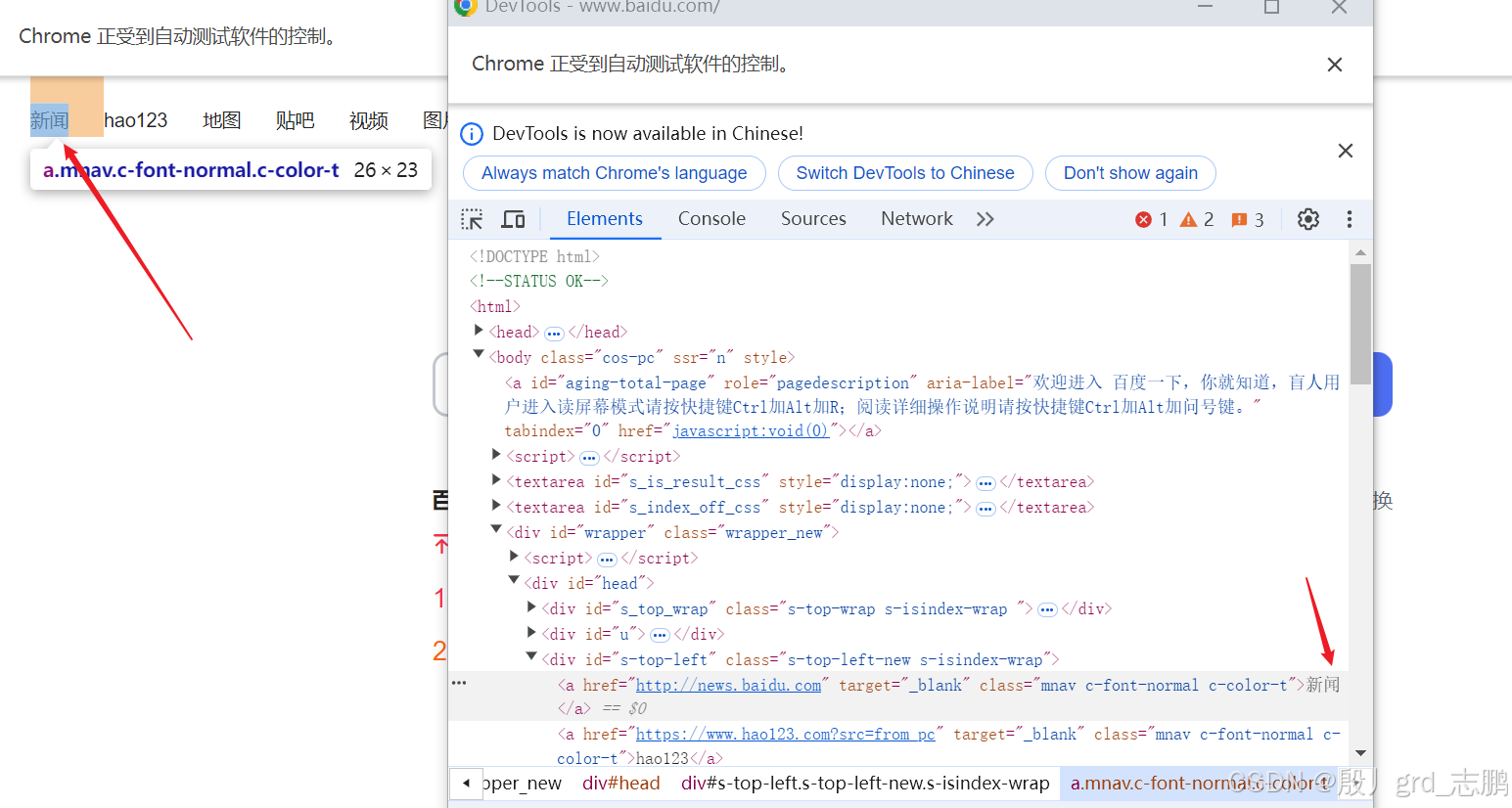Click the red errors counter
The image size is (1512, 808).
pos(1151,219)
